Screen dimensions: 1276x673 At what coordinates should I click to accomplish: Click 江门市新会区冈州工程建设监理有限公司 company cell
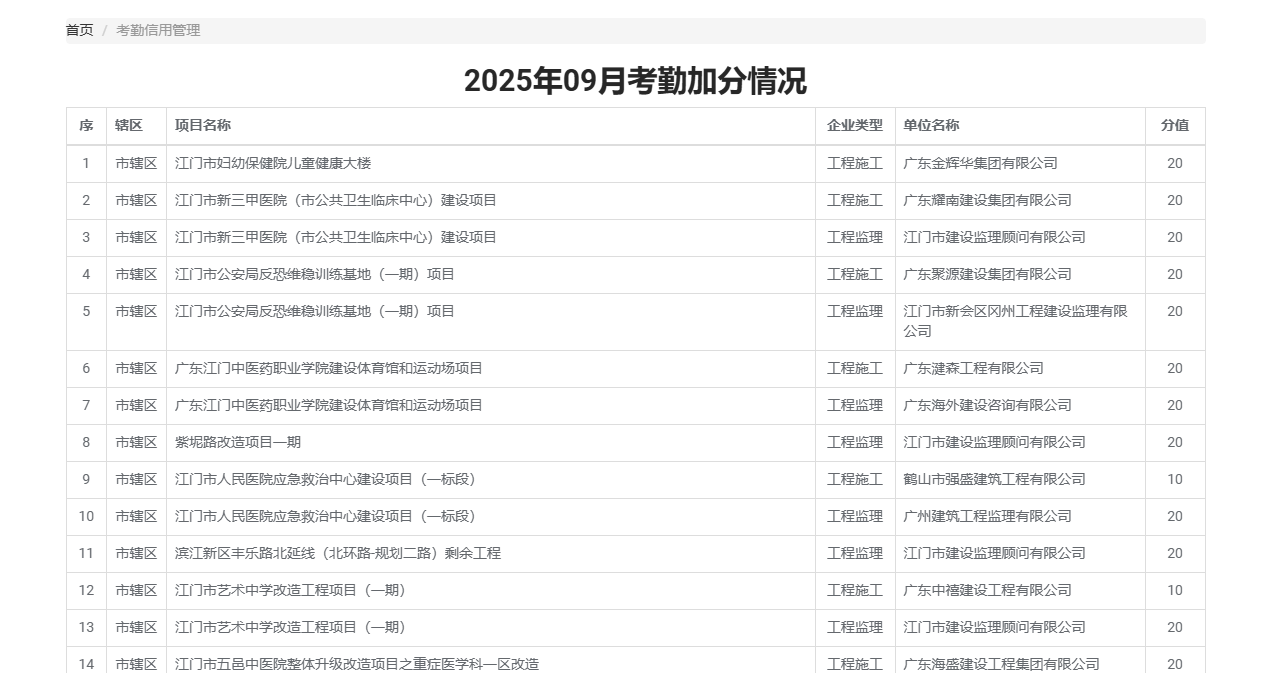1015,321
